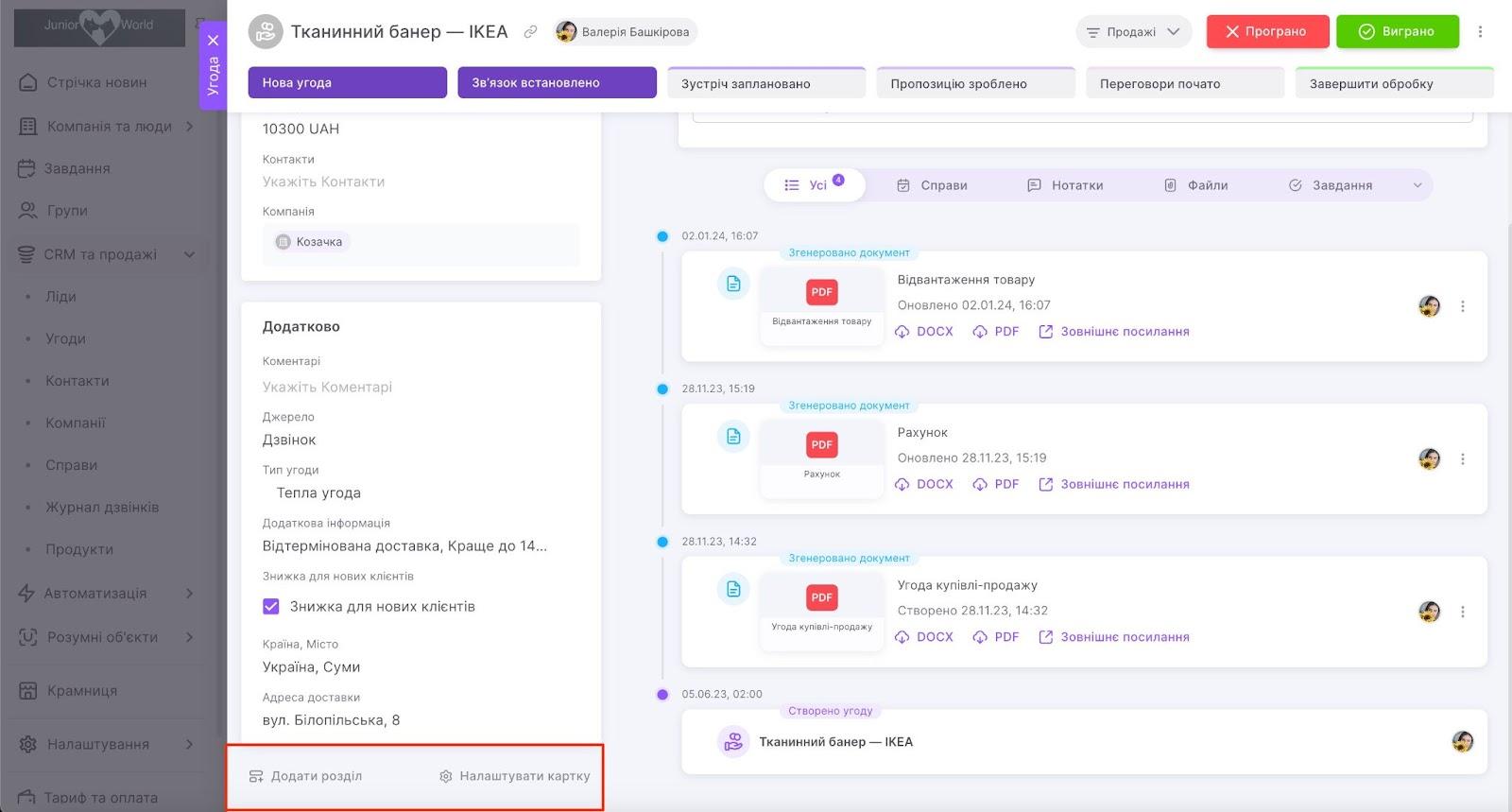The width and height of the screenshot is (1512, 812).
Task: Open options for Рахунок entry
Action: [x=1463, y=458]
